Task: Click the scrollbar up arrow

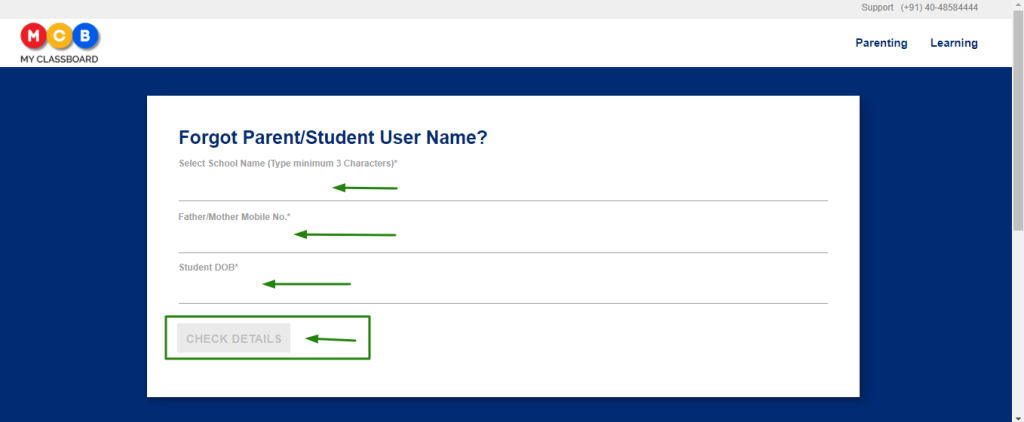Action: (1018, 5)
